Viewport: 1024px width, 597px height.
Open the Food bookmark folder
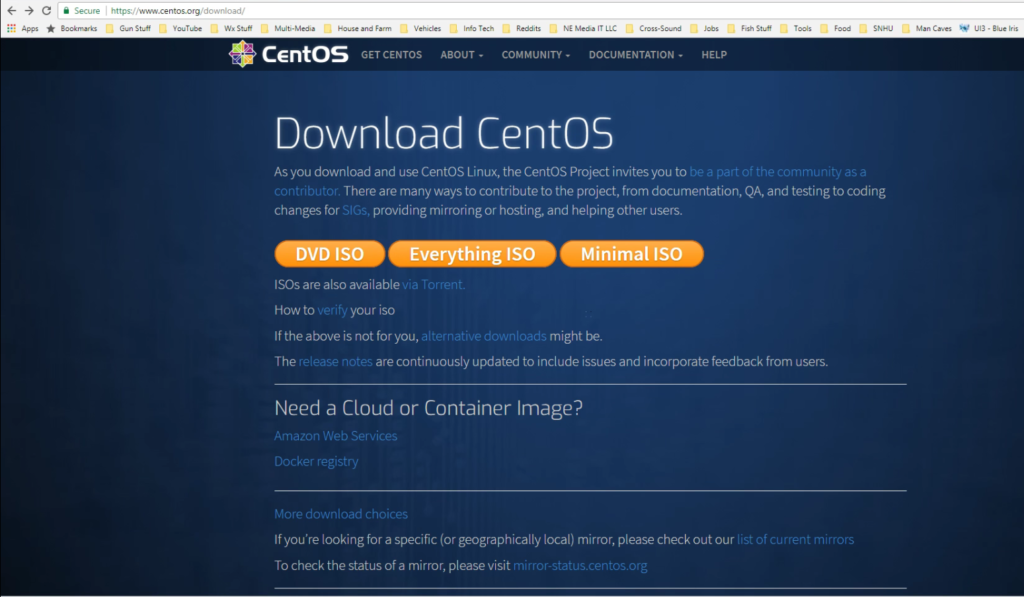point(836,28)
